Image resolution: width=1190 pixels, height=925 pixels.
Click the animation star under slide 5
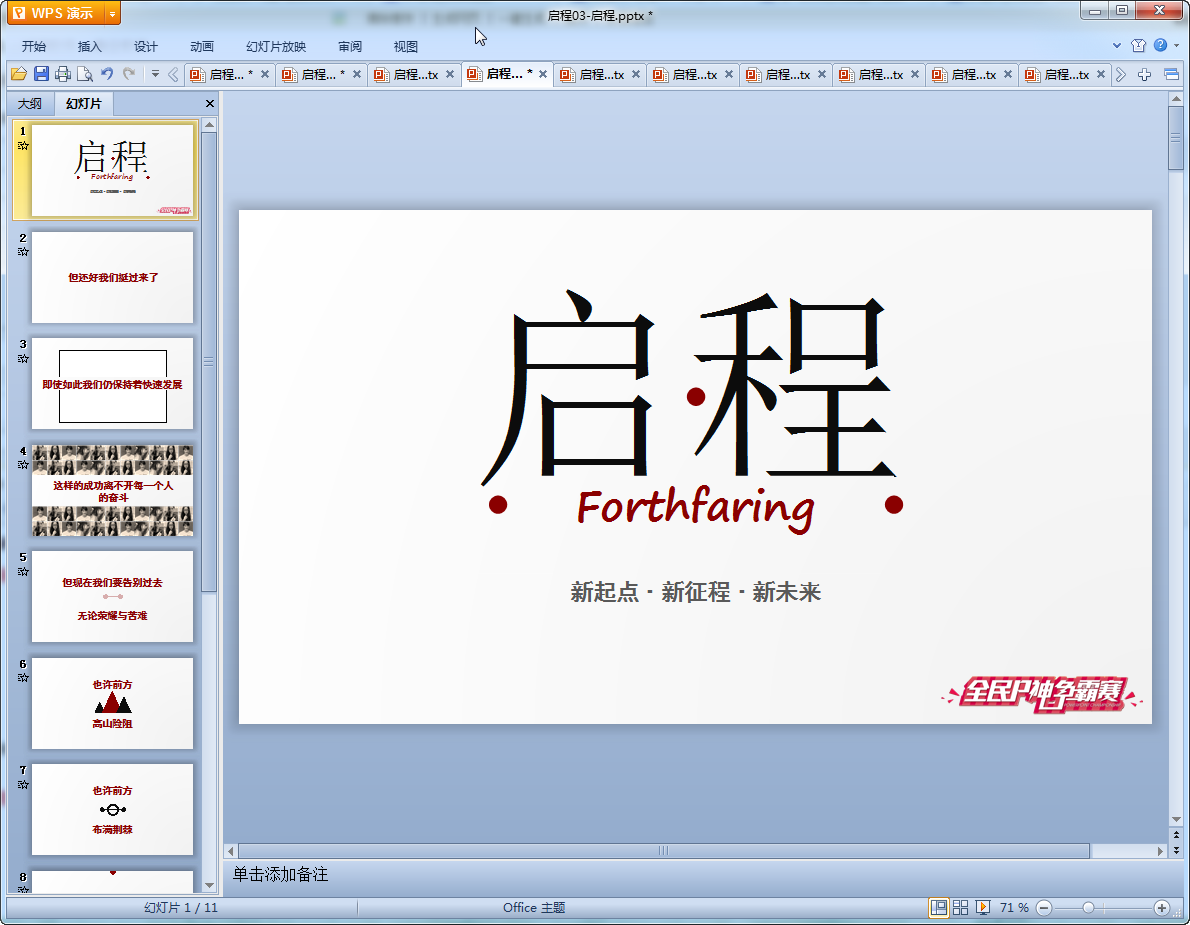coord(23,571)
